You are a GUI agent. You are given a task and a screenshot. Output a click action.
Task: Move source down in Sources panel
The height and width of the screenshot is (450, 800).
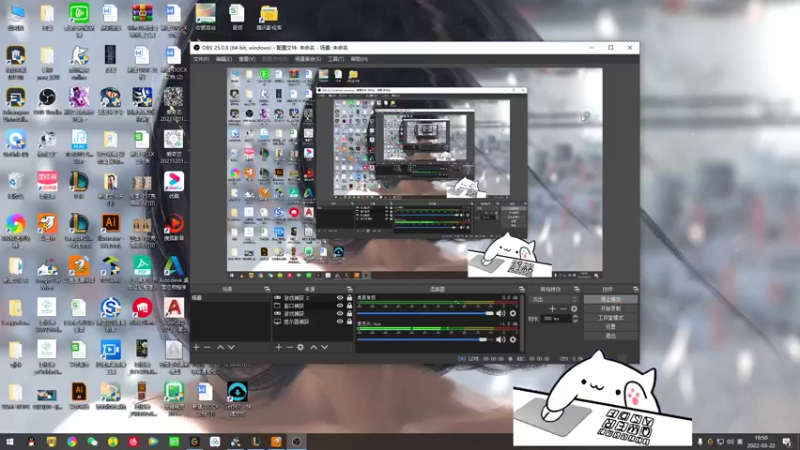point(324,347)
